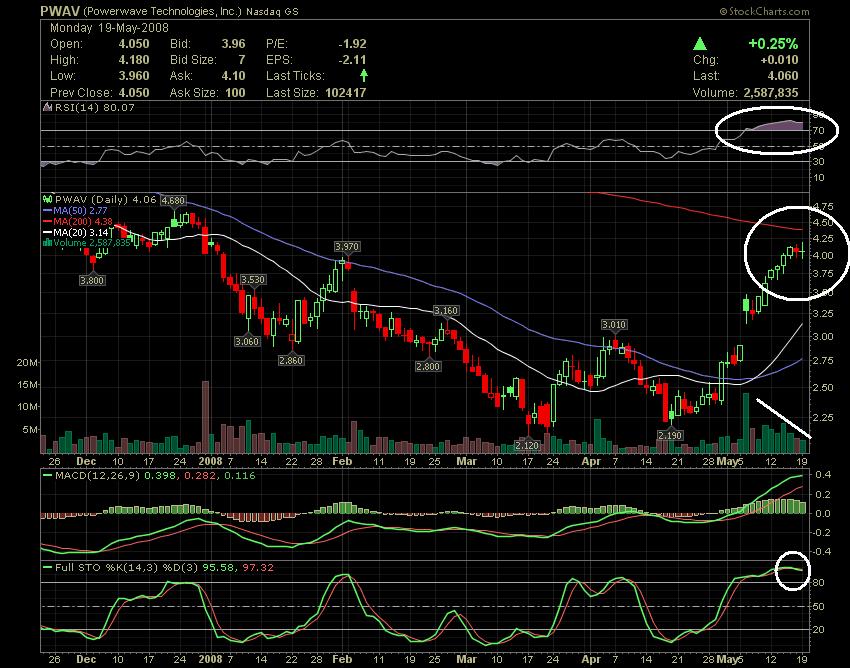Click the header Volume value 2,587,835
The width and height of the screenshot is (850, 668).
tap(771, 92)
